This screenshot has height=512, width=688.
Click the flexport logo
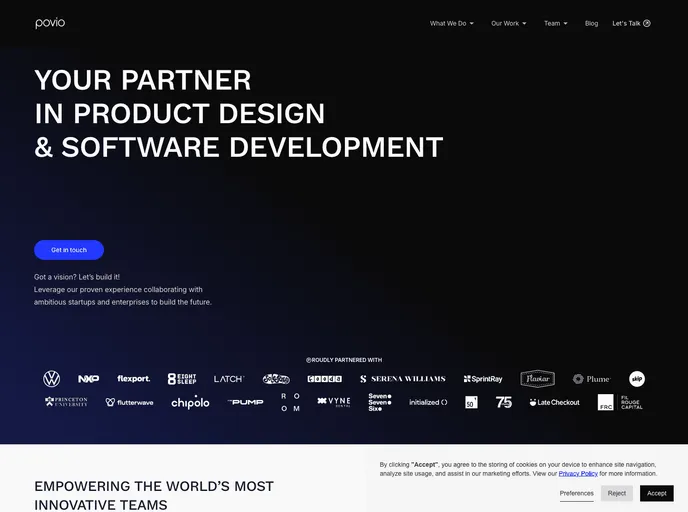point(133,378)
